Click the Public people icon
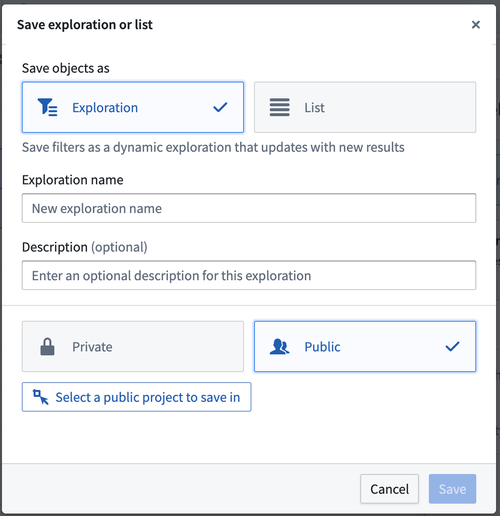This screenshot has height=516, width=500. coord(279,347)
